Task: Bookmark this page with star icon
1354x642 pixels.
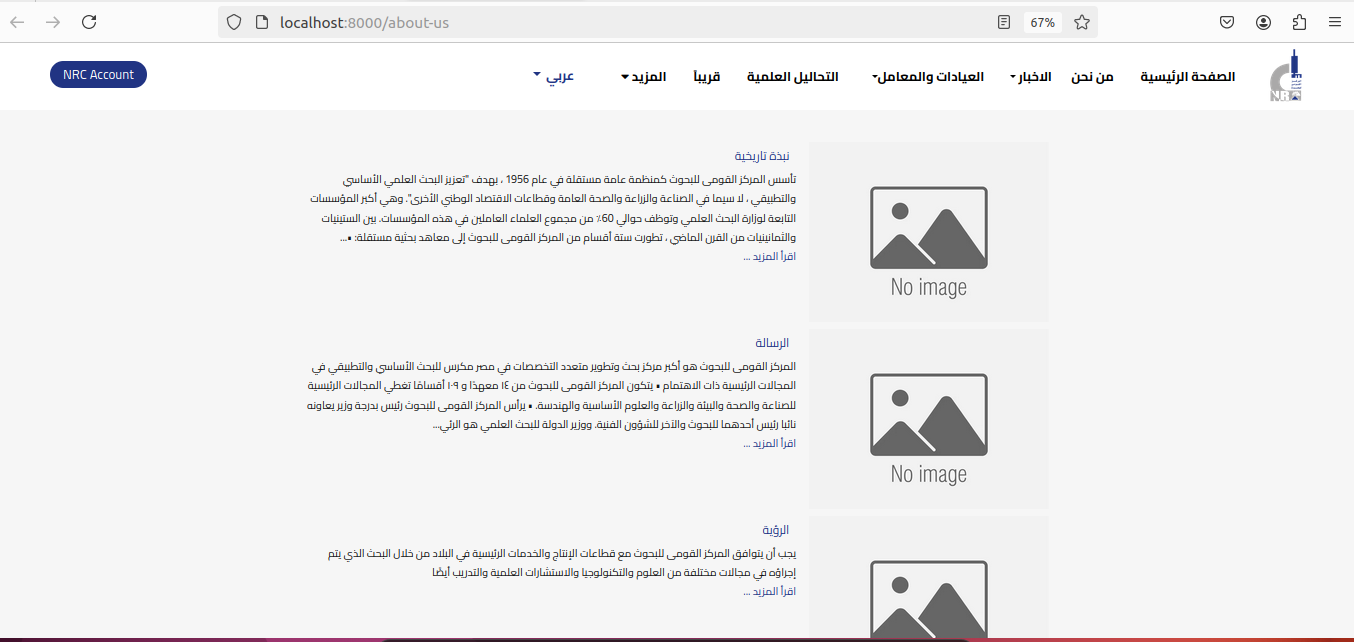Action: coord(1081,22)
